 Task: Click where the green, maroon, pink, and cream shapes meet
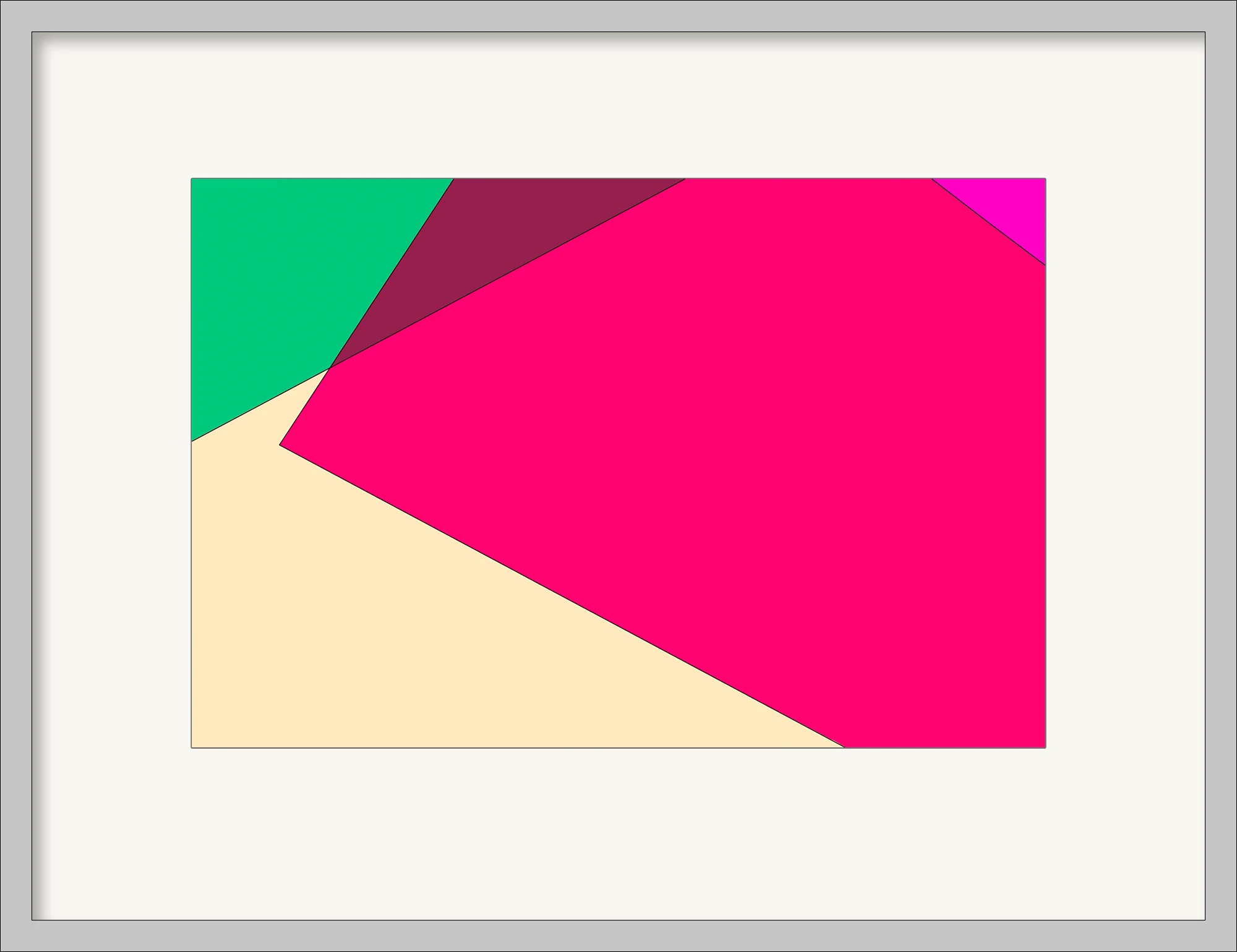click(x=330, y=368)
